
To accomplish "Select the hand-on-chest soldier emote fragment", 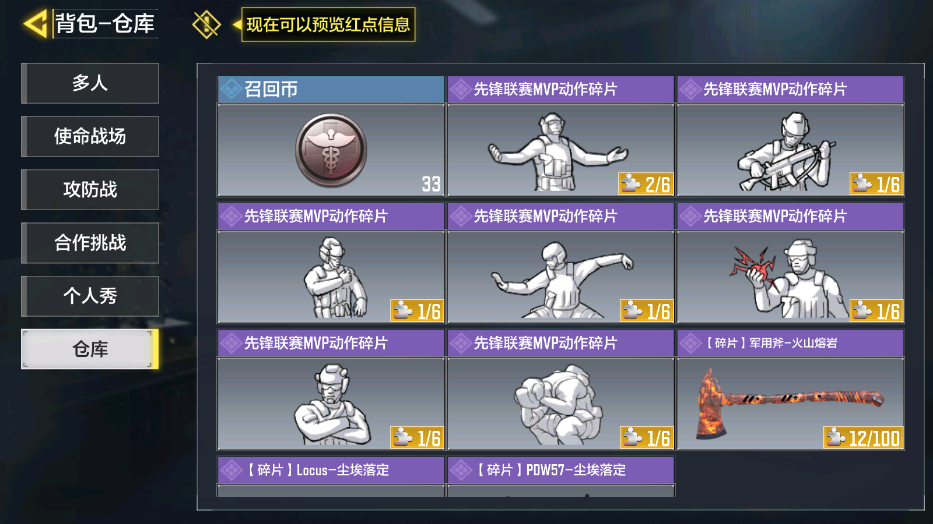I will [x=331, y=263].
